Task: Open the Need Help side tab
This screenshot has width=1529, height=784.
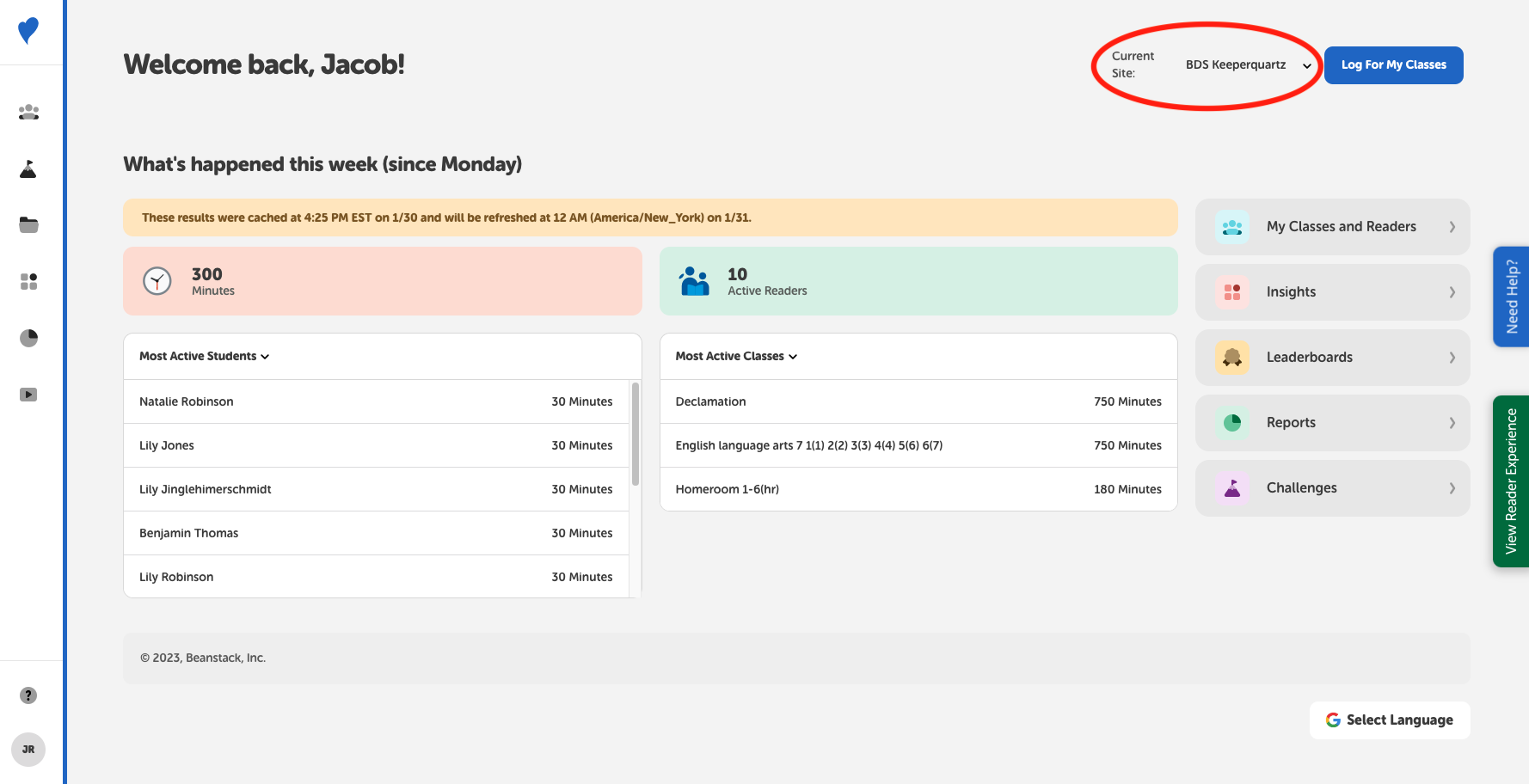Action: click(x=1512, y=297)
